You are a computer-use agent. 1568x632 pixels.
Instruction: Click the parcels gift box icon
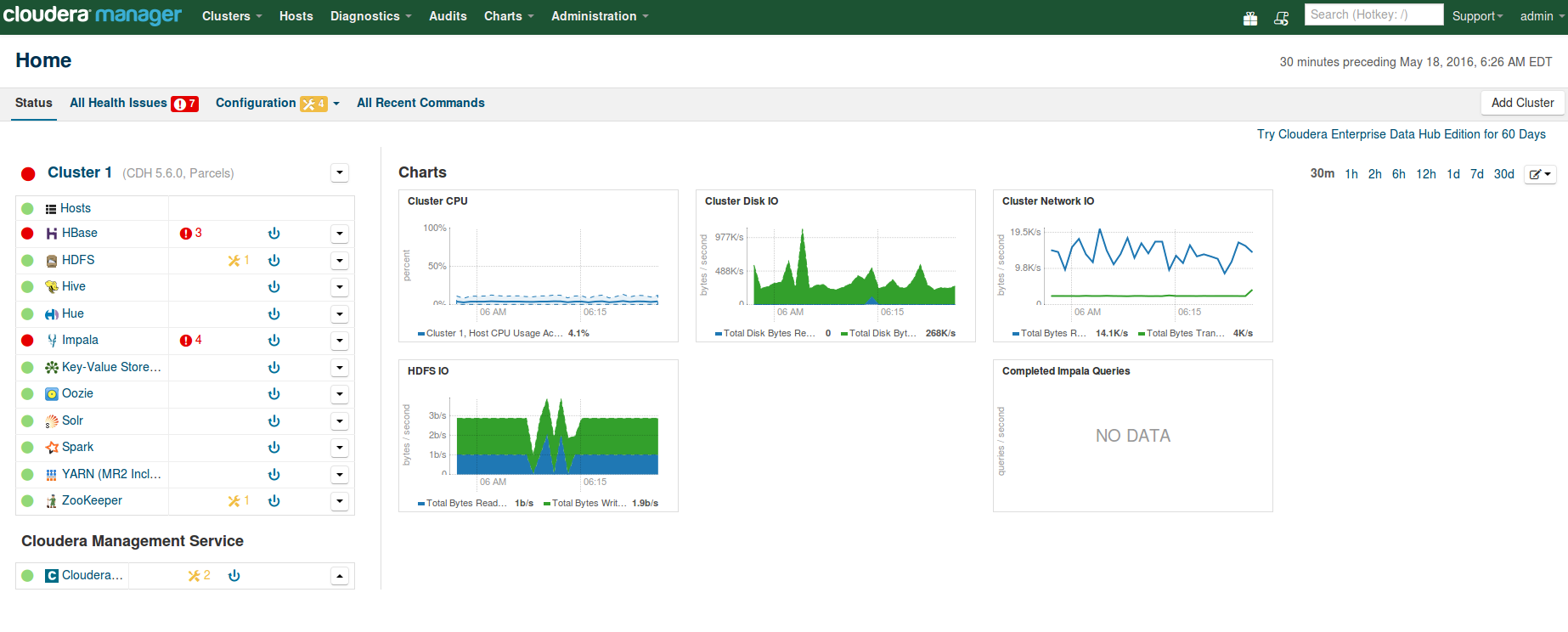click(x=1249, y=18)
